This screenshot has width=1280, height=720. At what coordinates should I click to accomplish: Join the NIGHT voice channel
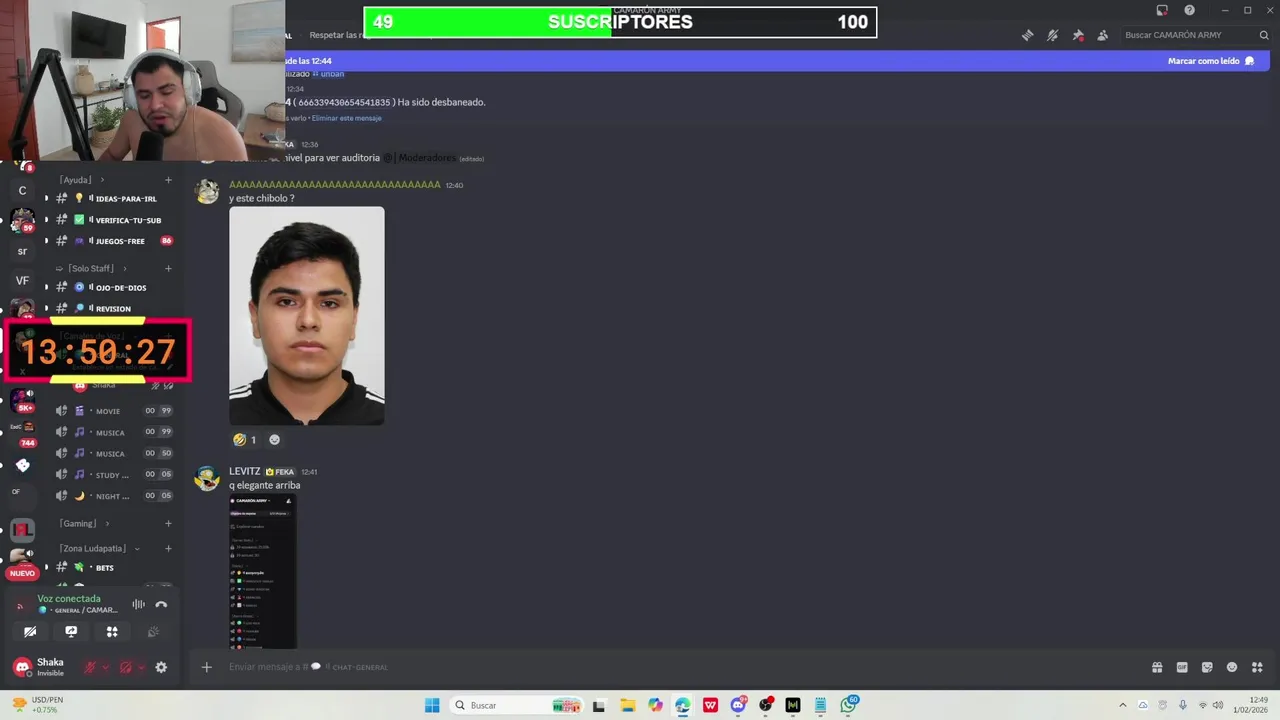(112, 496)
